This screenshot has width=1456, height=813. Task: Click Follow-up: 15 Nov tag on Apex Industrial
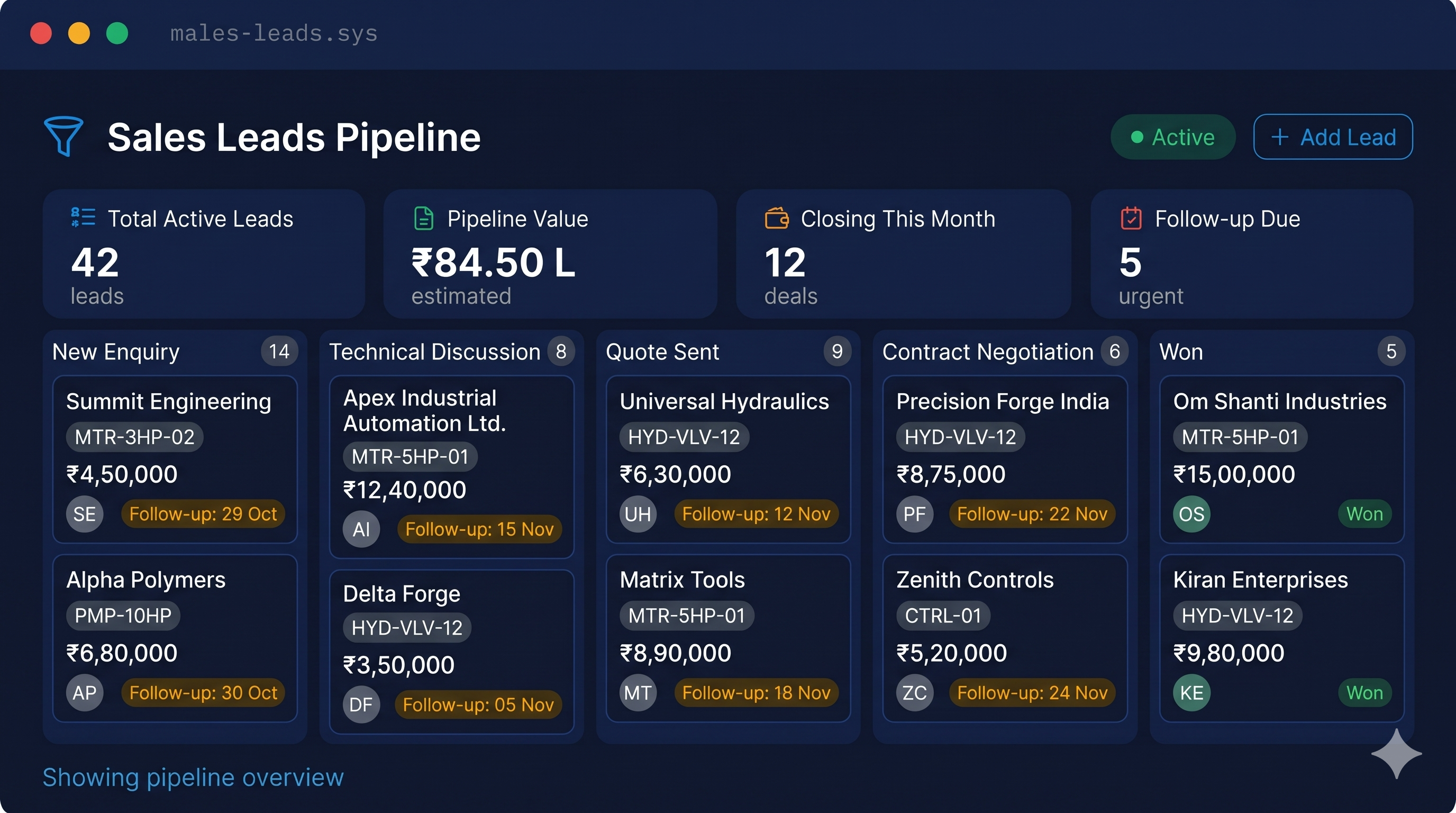pos(479,529)
